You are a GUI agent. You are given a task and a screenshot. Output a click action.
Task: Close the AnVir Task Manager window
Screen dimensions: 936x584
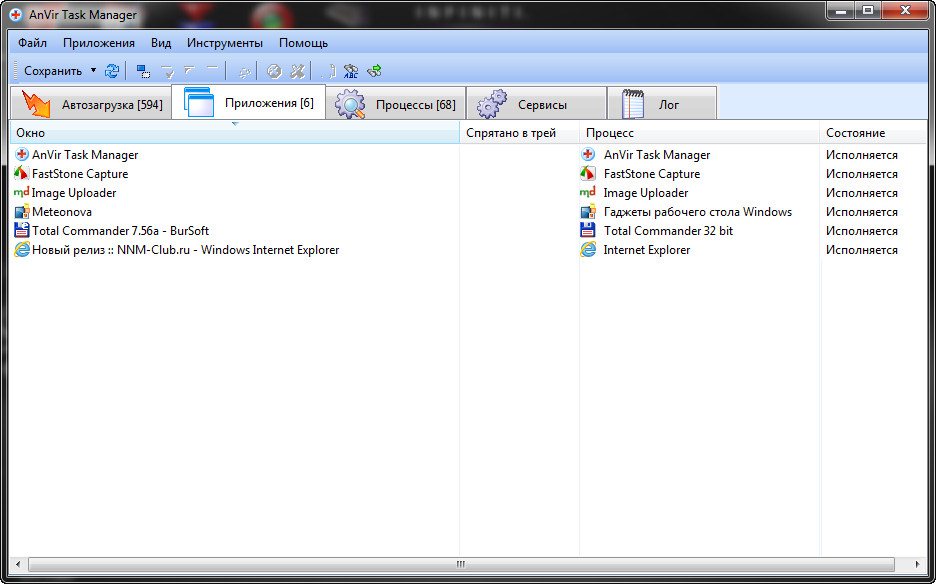[x=905, y=10]
